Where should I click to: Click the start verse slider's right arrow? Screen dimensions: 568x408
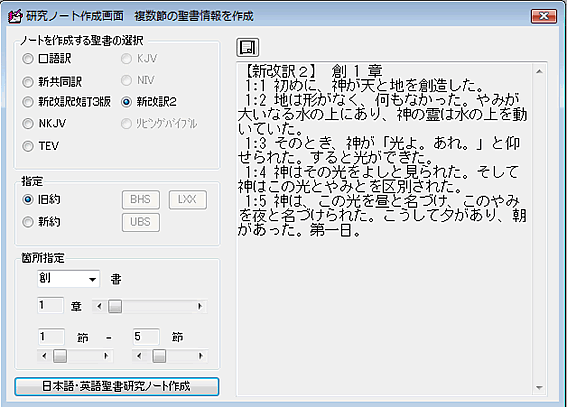pyautogui.click(x=106, y=356)
